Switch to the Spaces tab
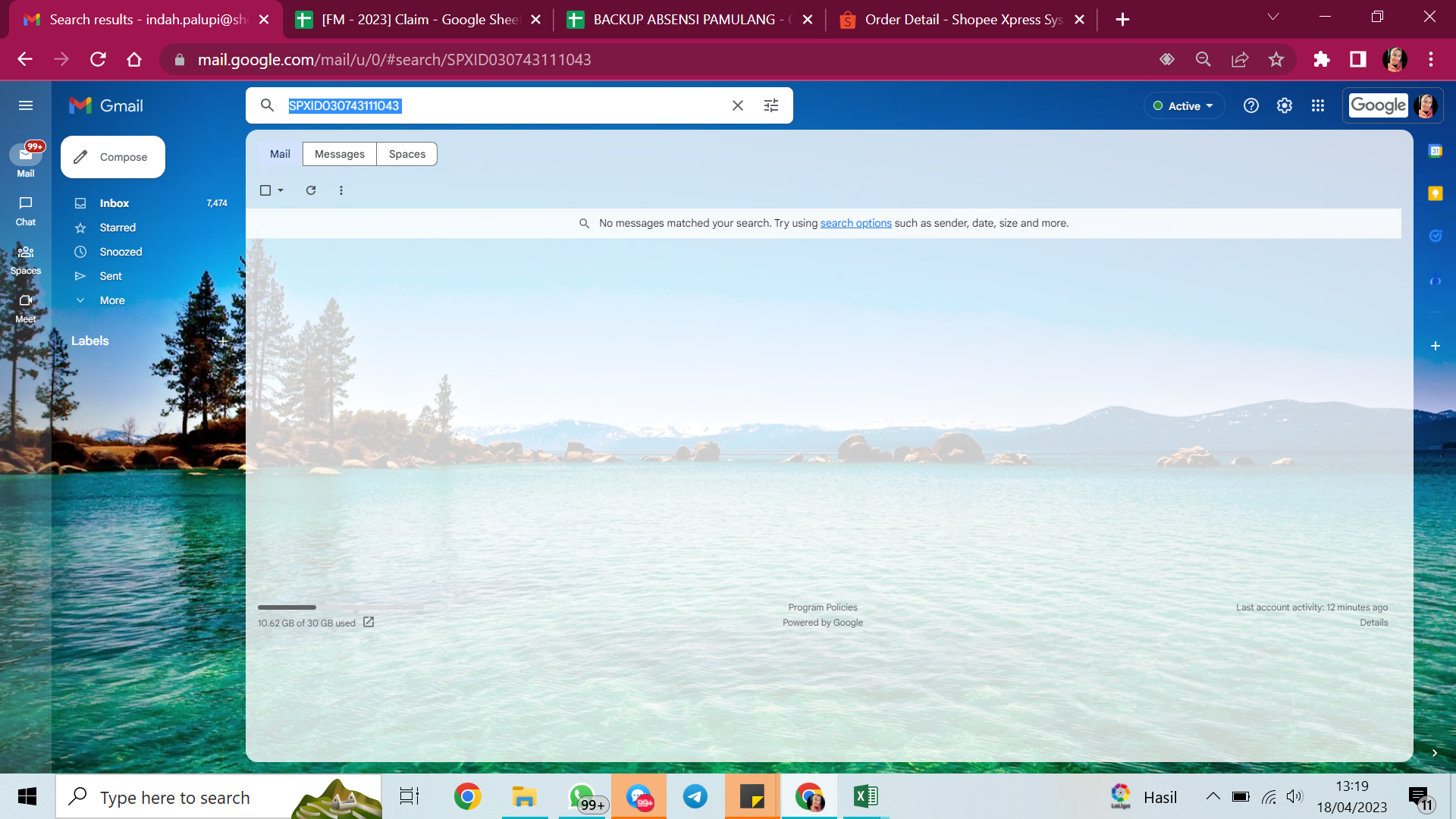This screenshot has width=1456, height=819. click(x=406, y=154)
